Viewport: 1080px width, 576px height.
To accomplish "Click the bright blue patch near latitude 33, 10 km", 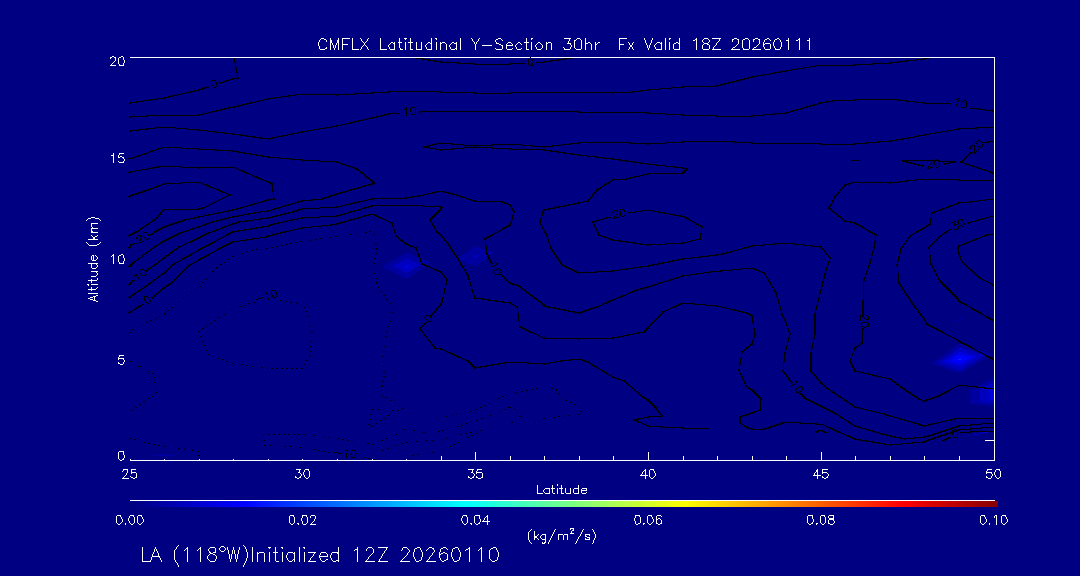I will pos(406,265).
